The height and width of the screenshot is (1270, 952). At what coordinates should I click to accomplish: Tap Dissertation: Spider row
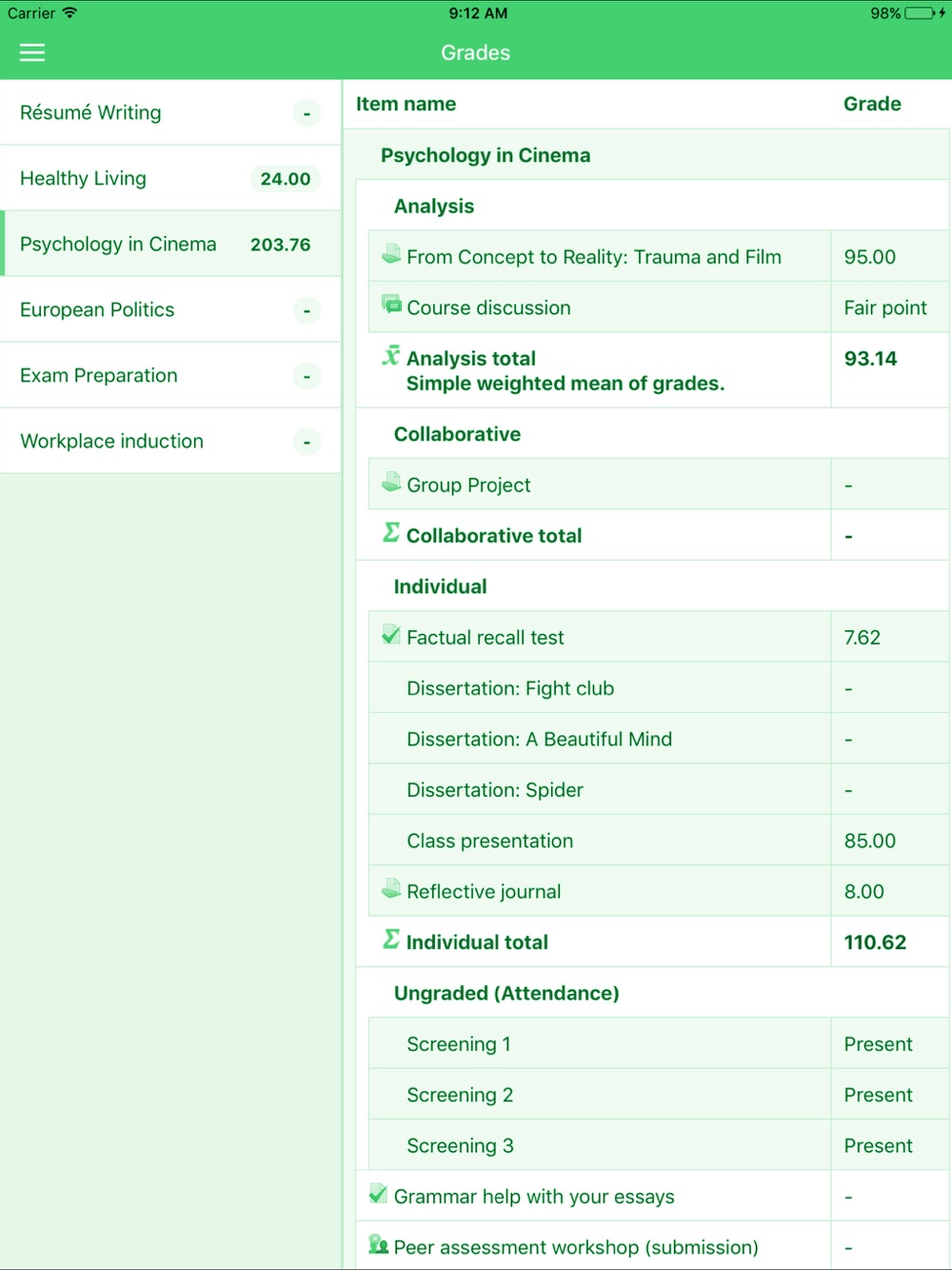pyautogui.click(x=659, y=789)
